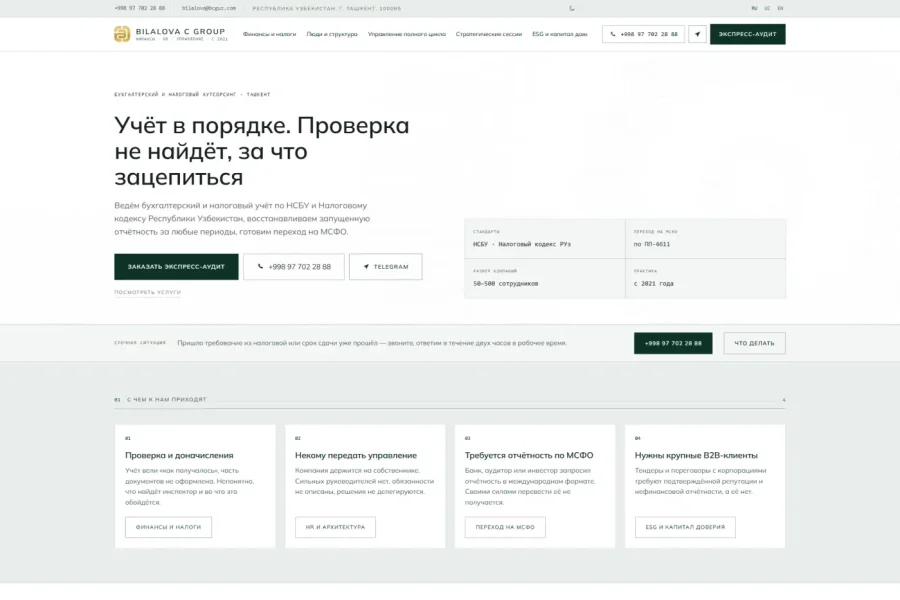Click the «по ПП-4611» value
Viewport: 900px width, 600px height.
(651, 245)
